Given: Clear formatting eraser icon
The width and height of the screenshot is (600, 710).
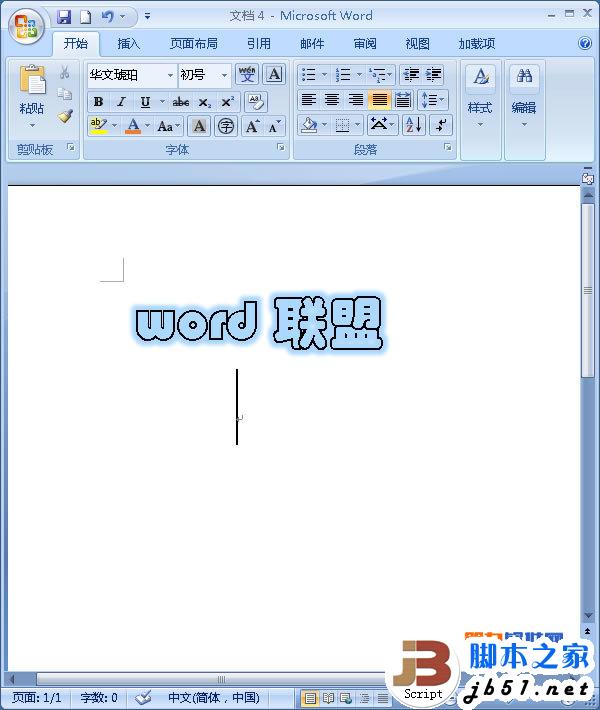Looking at the screenshot, I should point(256,102).
